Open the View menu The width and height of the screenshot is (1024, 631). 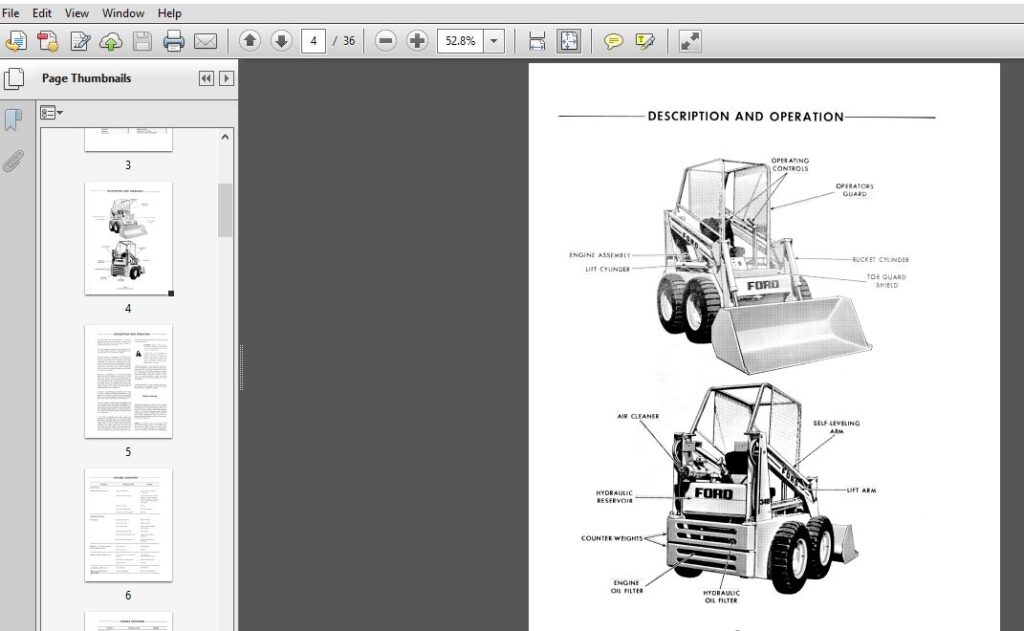(x=76, y=13)
